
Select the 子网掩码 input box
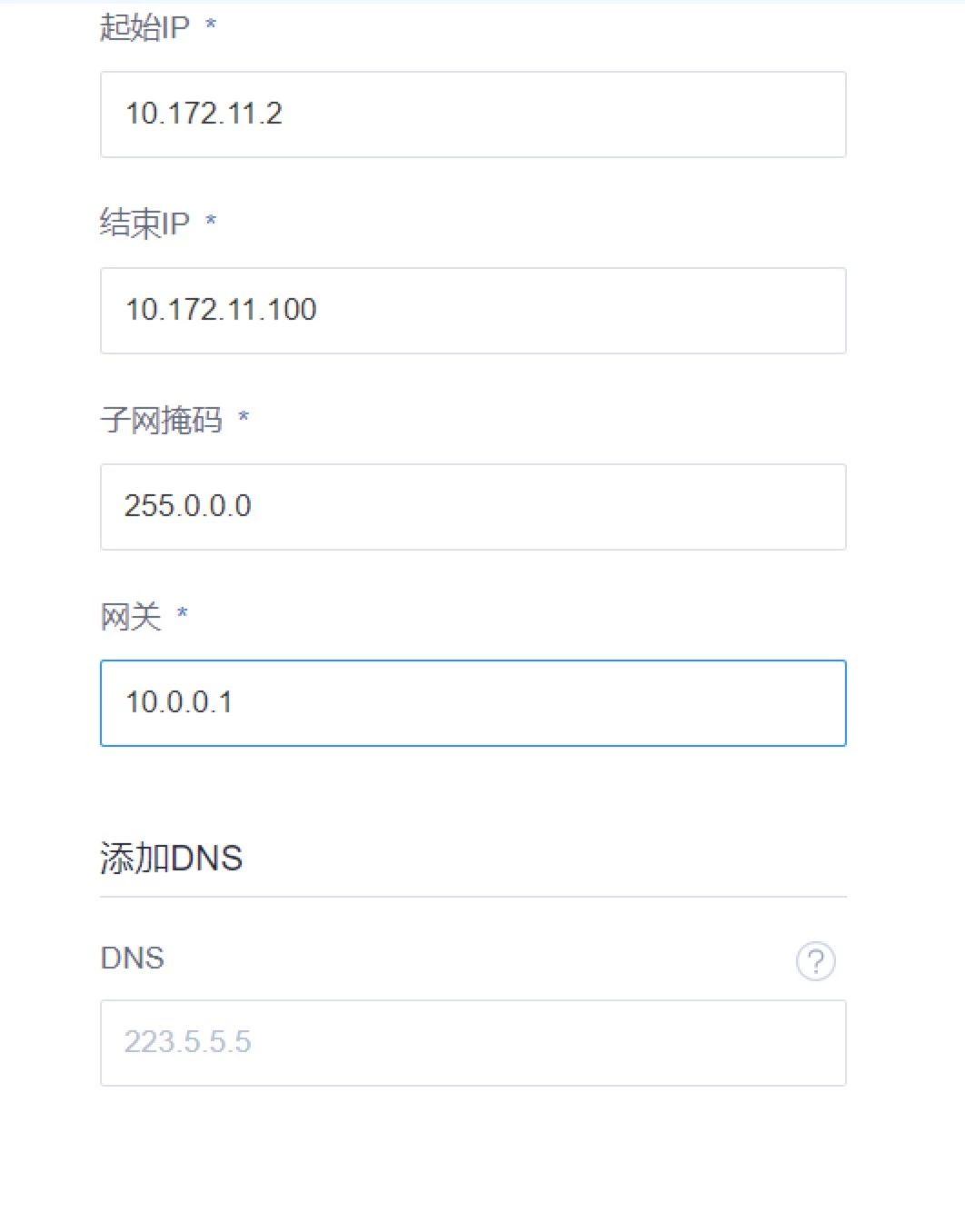tap(473, 507)
